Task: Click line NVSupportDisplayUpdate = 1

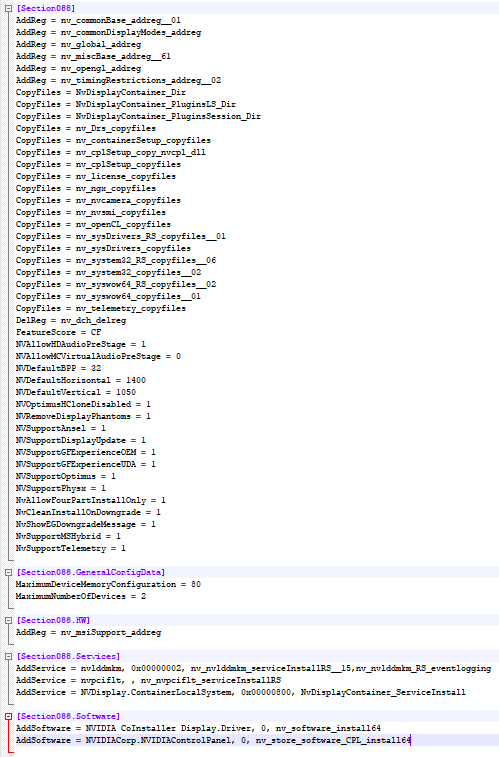Action: (81, 440)
